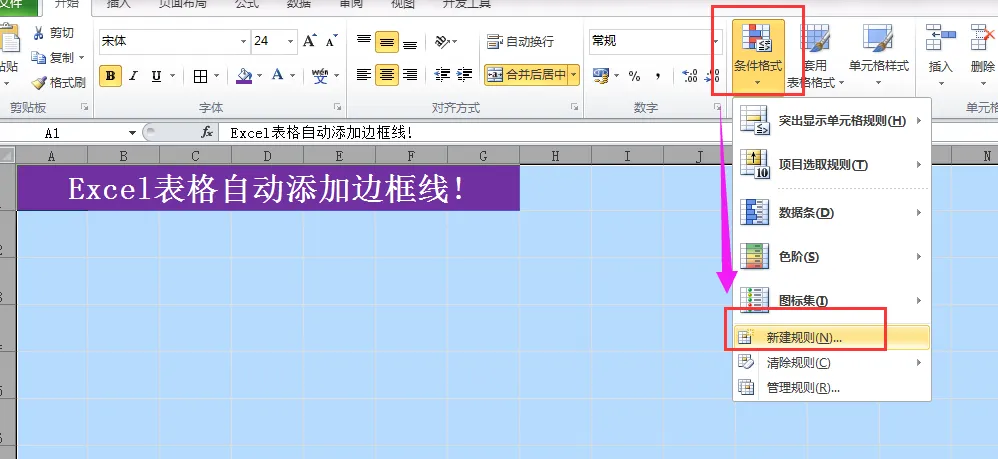Apply percent style to the cell

coord(634,76)
